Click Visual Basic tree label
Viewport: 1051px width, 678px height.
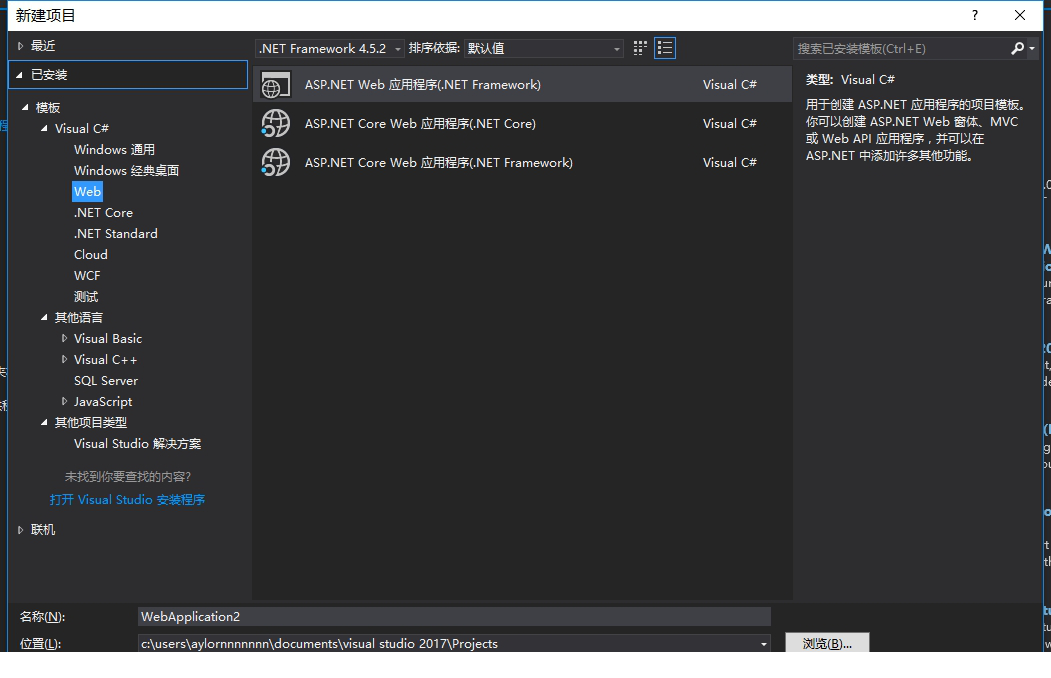[108, 338]
